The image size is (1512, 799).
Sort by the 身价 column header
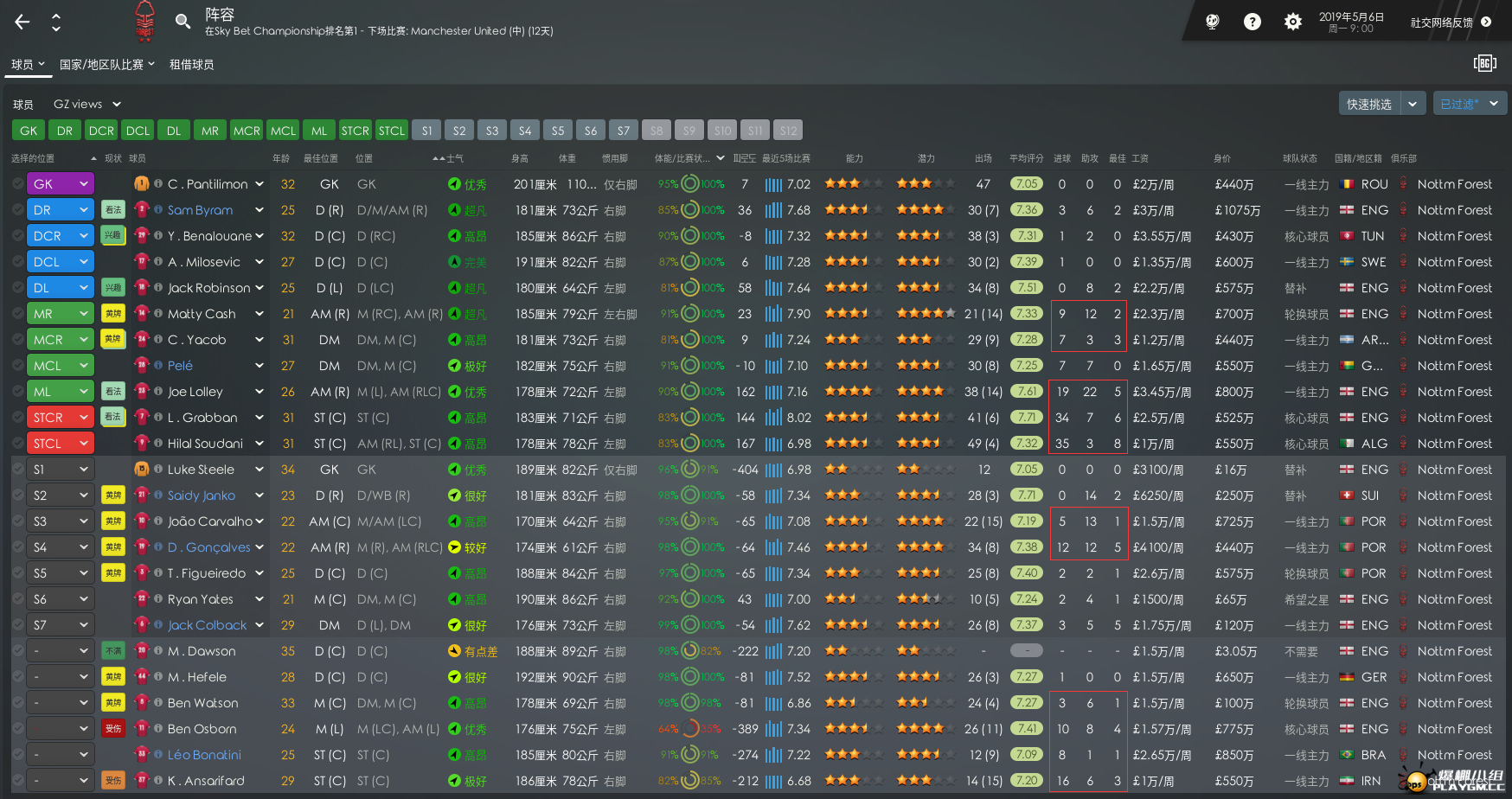point(1222,158)
